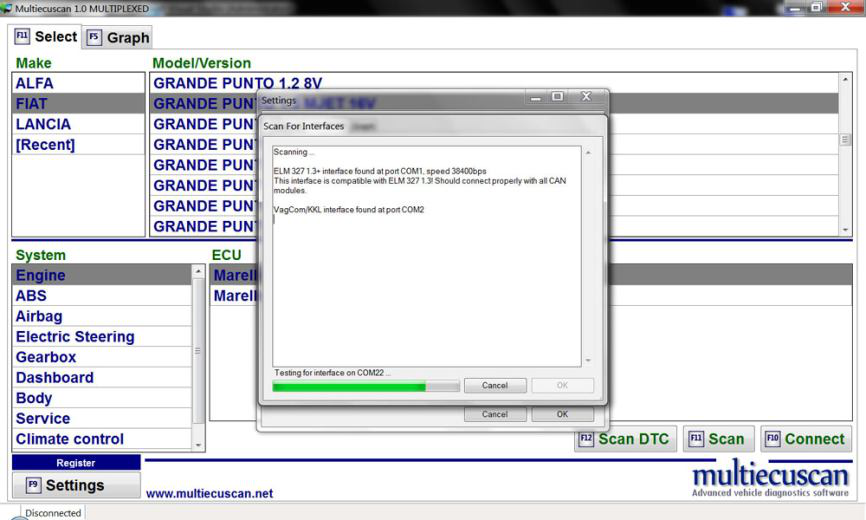Click the Scan DTC button

626,438
